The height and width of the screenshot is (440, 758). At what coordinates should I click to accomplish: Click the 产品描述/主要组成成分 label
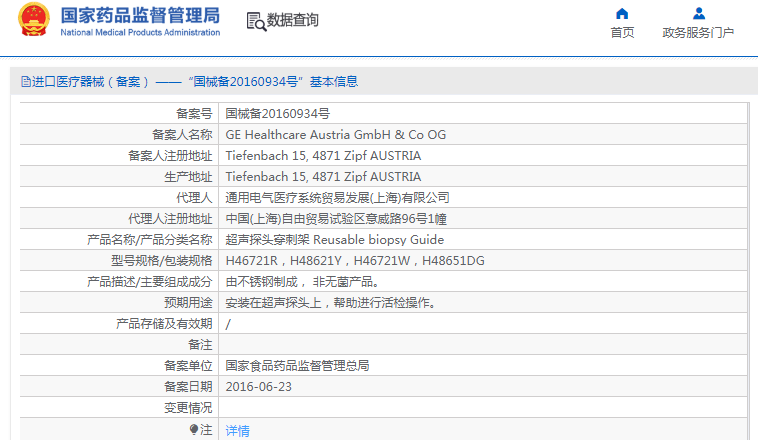(149, 282)
